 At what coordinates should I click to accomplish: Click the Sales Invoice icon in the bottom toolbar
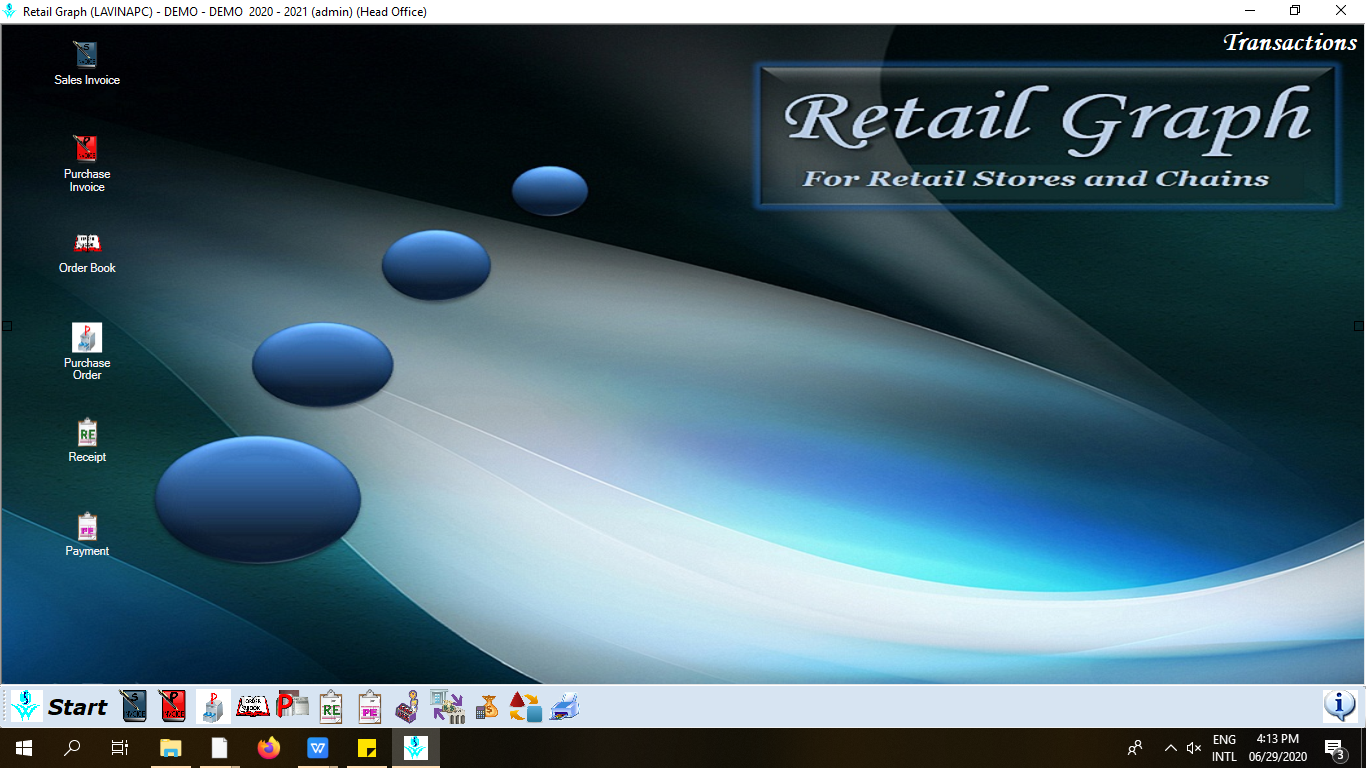(x=135, y=706)
